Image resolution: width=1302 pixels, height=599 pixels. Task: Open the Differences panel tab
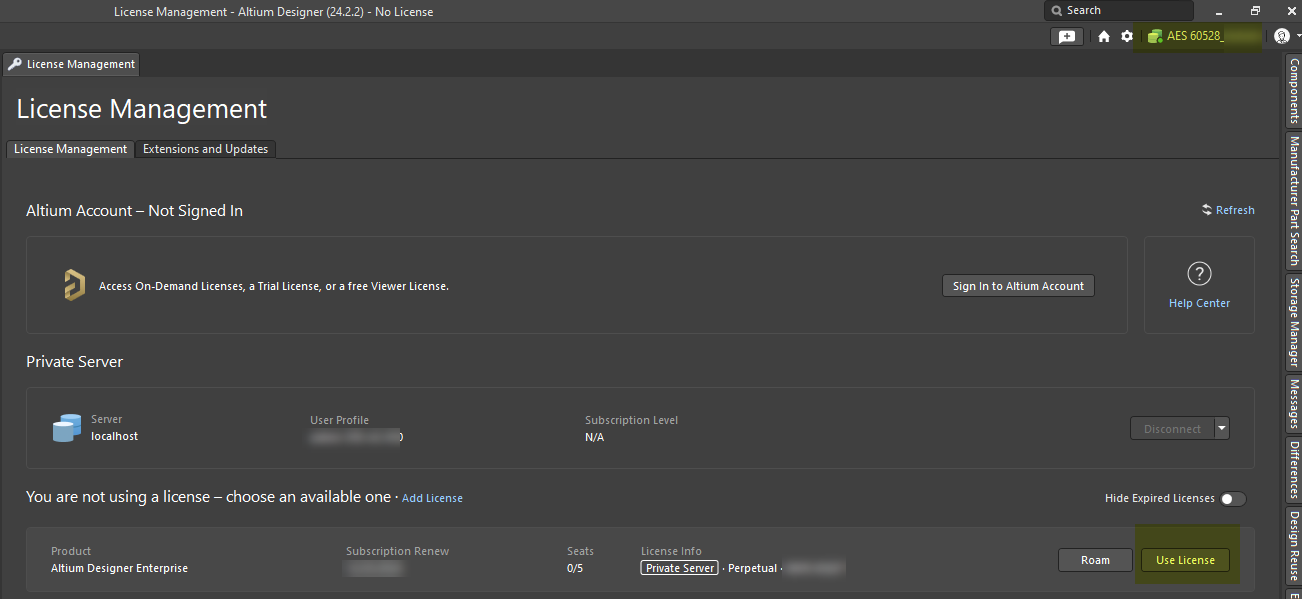pos(1294,470)
